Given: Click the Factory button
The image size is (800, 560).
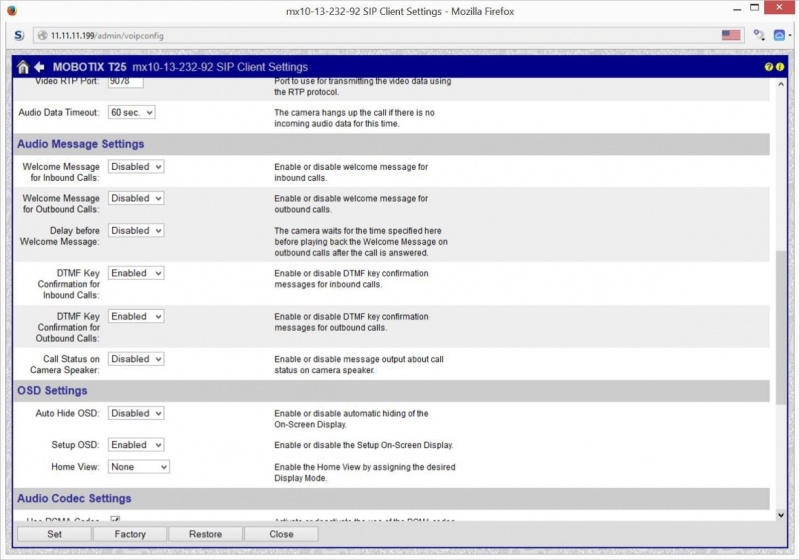Looking at the screenshot, I should click(130, 534).
